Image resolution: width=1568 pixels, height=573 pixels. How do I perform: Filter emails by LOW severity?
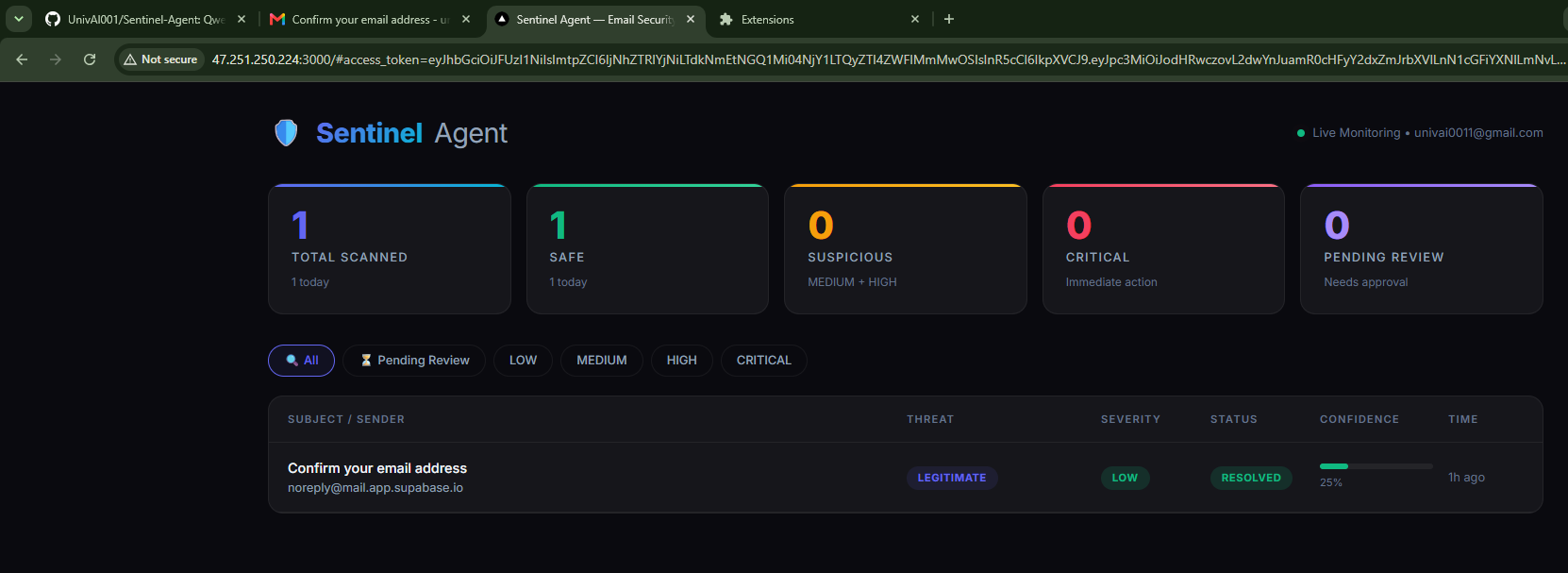[x=523, y=361]
